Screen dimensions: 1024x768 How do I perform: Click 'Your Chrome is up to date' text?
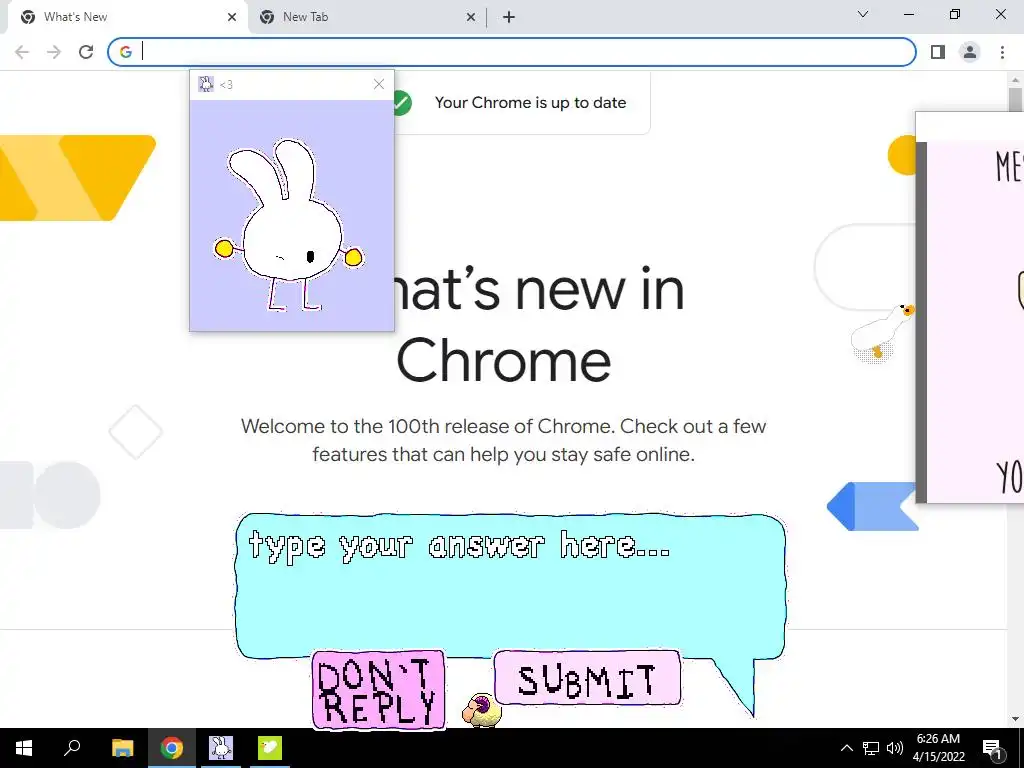point(530,103)
